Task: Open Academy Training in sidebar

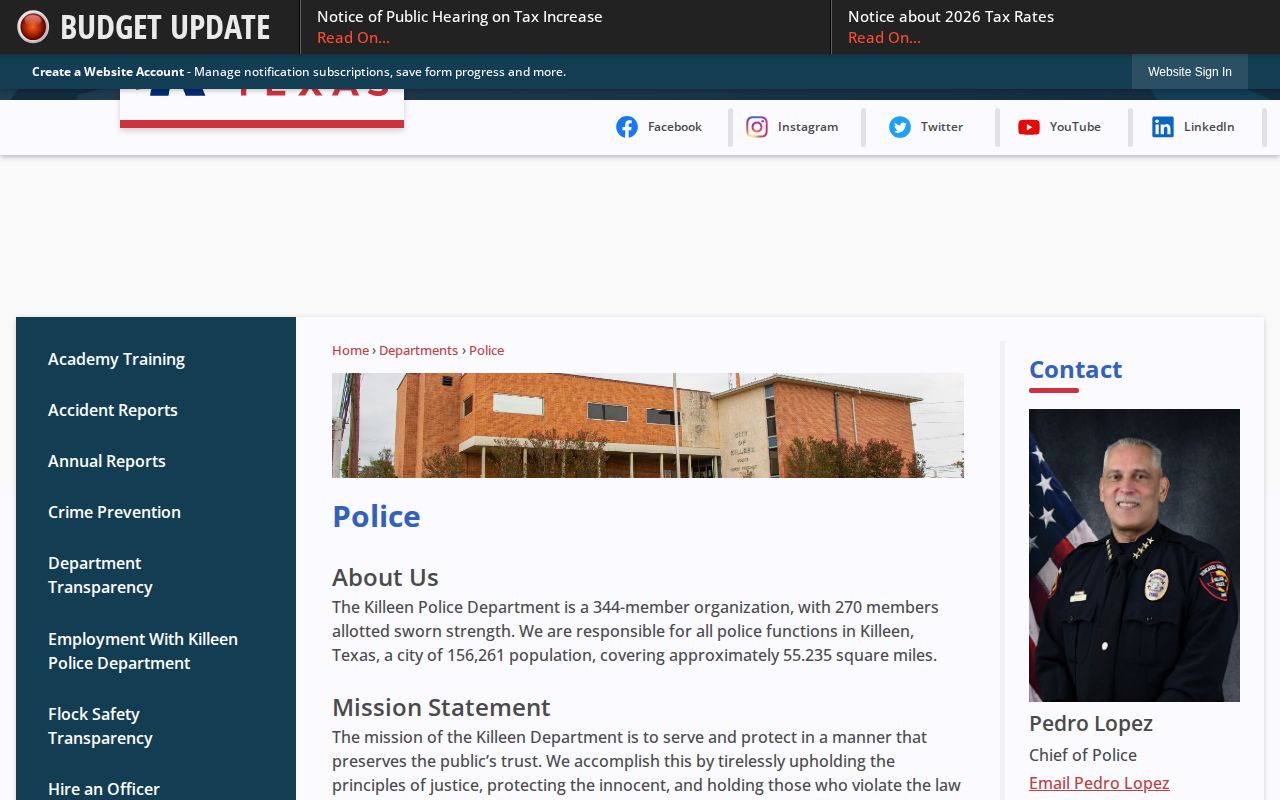Action: (116, 359)
